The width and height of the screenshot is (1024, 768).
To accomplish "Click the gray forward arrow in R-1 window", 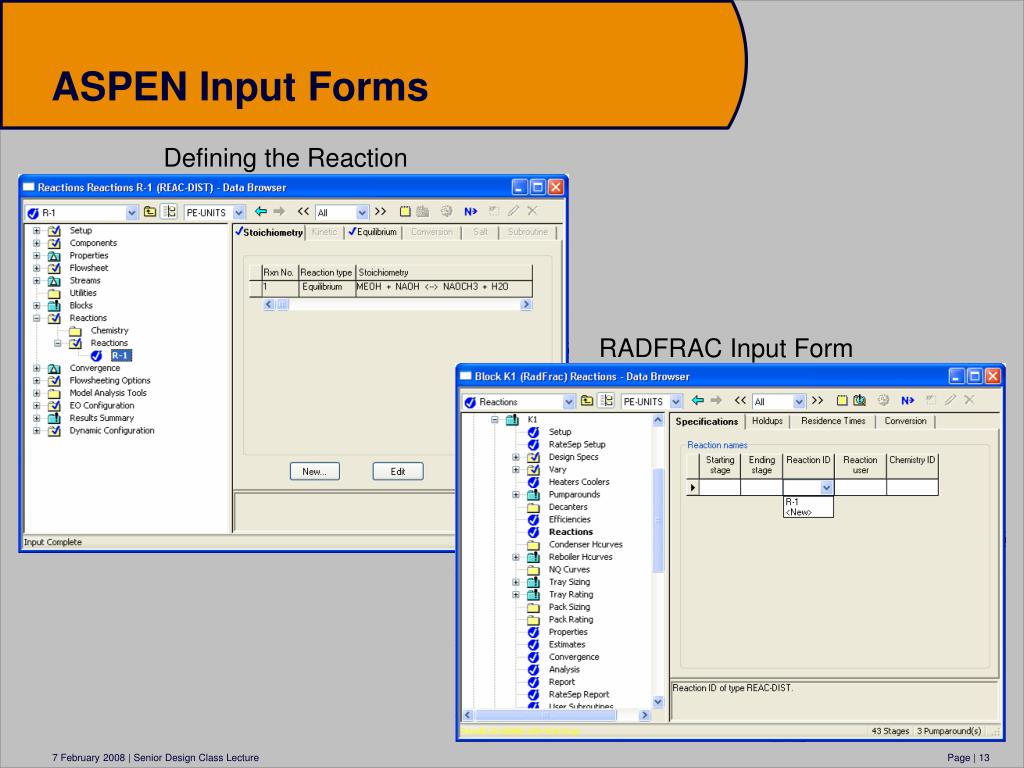I will pyautogui.click(x=279, y=211).
